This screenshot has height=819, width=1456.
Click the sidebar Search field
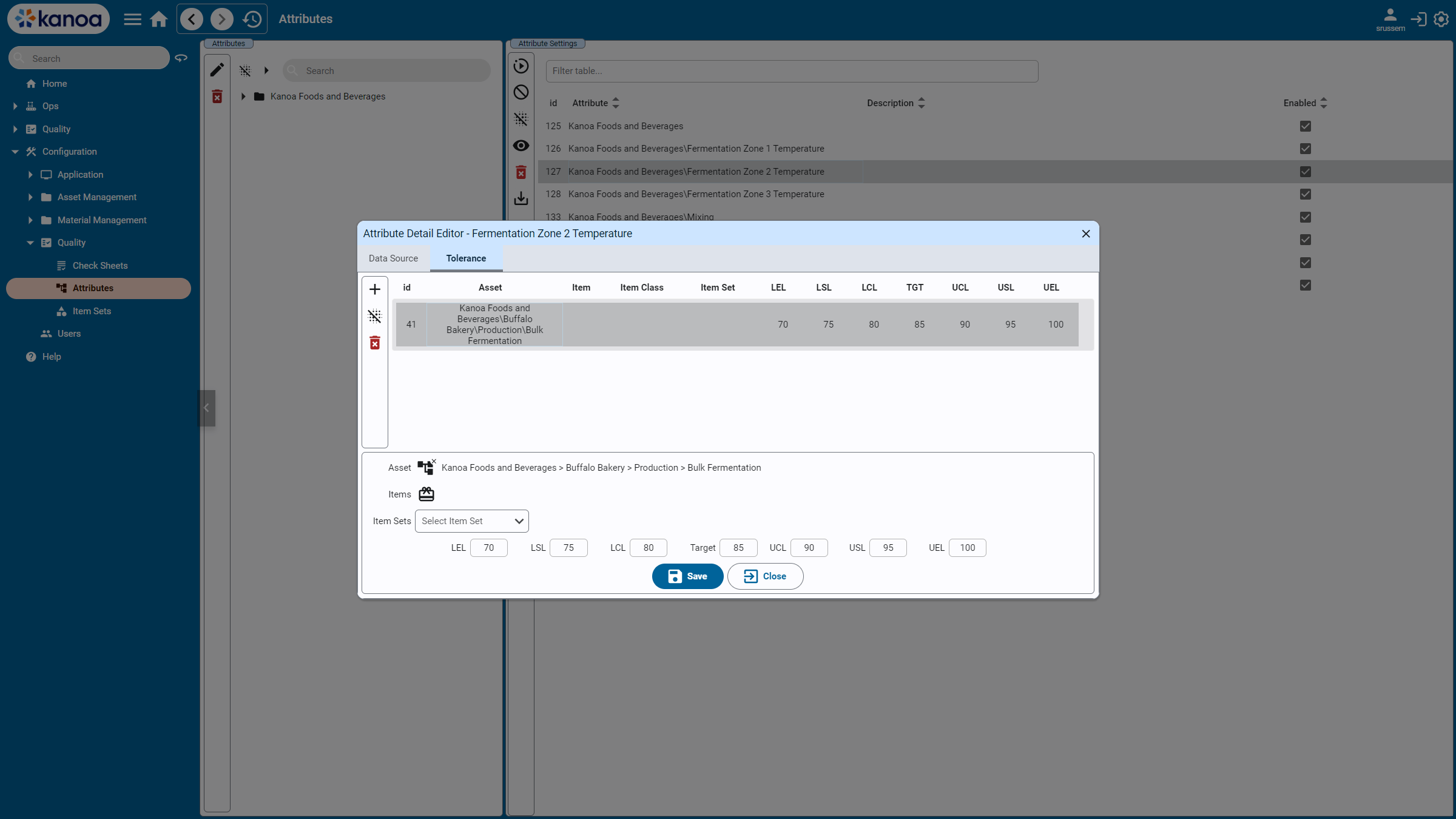(x=89, y=58)
